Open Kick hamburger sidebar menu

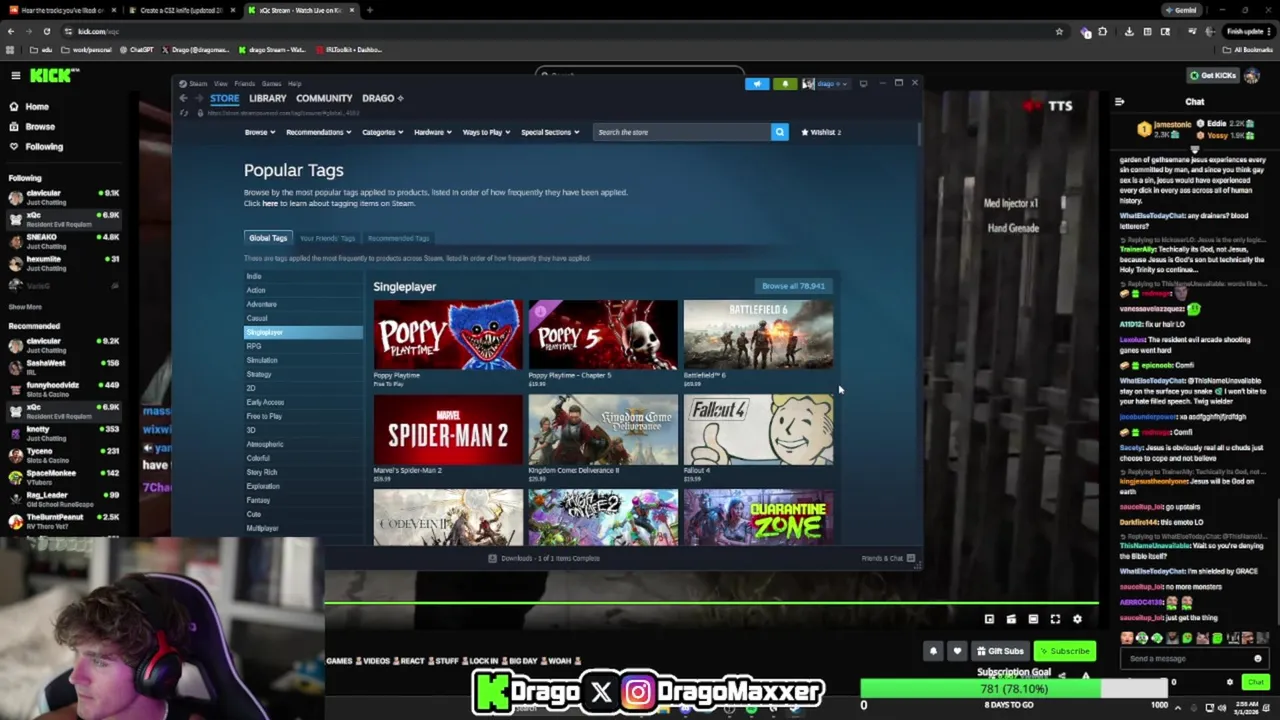(x=15, y=75)
